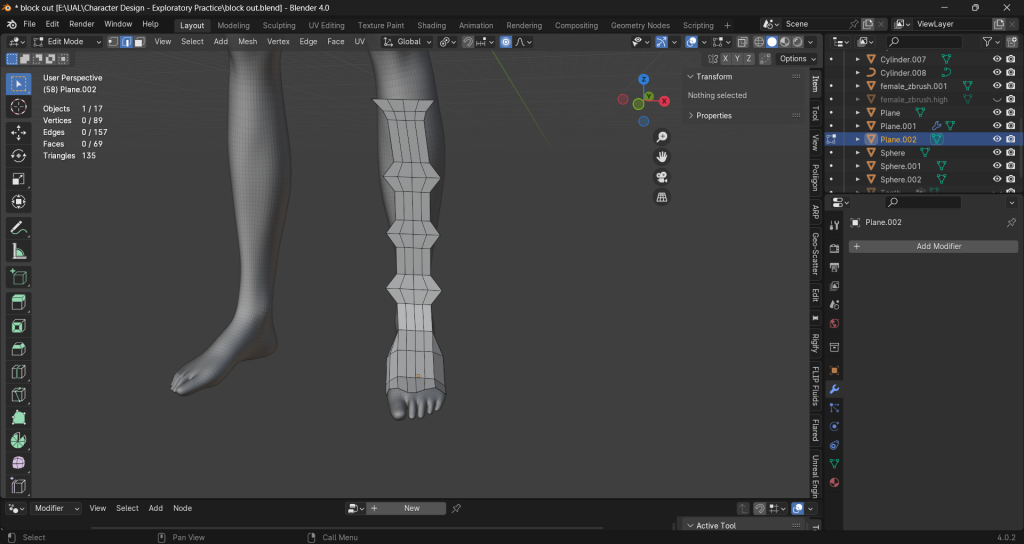Click the outliner search field

click(x=924, y=42)
